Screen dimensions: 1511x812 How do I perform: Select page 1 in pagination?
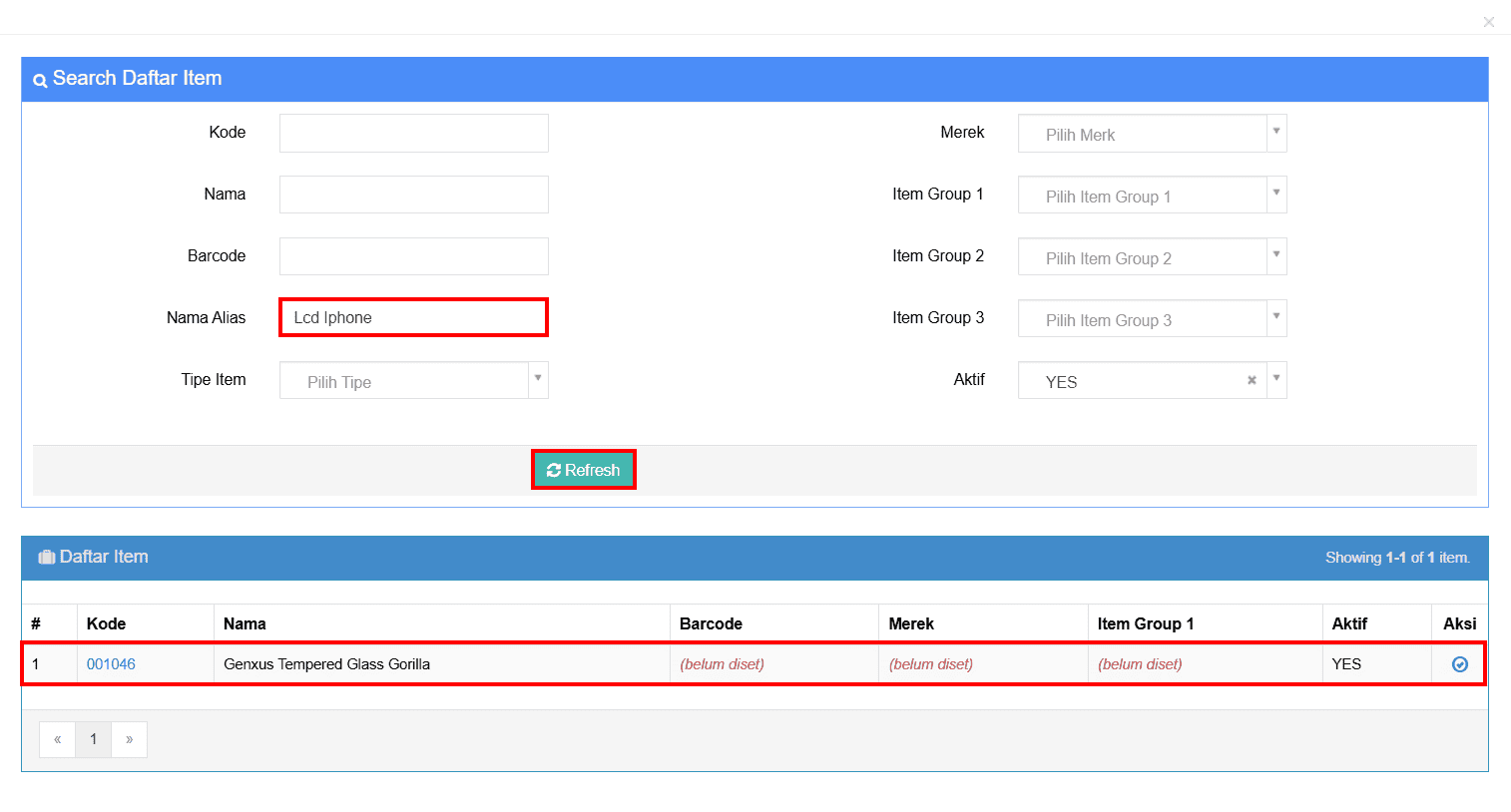click(x=94, y=740)
